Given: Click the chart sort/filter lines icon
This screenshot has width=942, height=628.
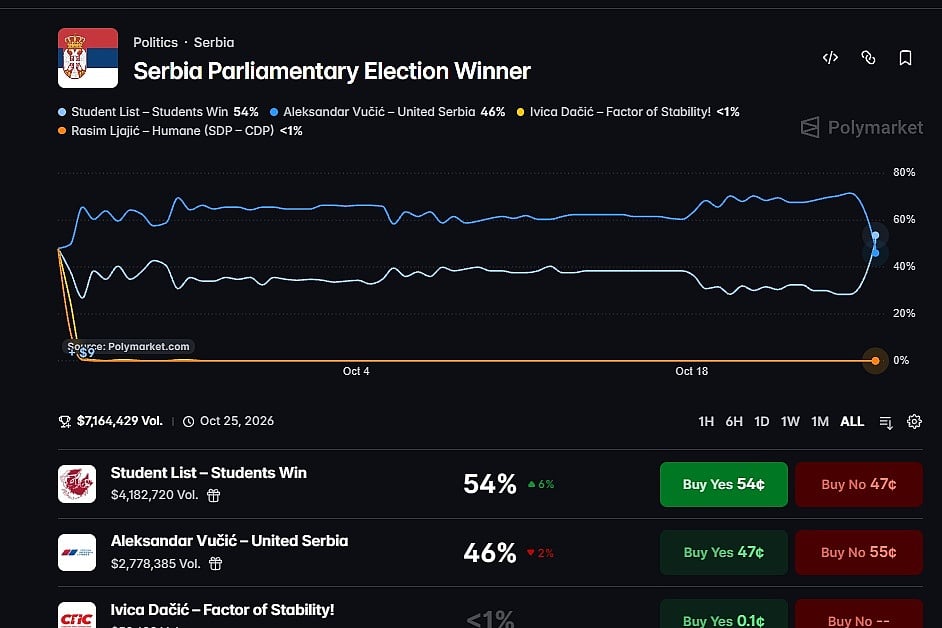Looking at the screenshot, I should (886, 422).
